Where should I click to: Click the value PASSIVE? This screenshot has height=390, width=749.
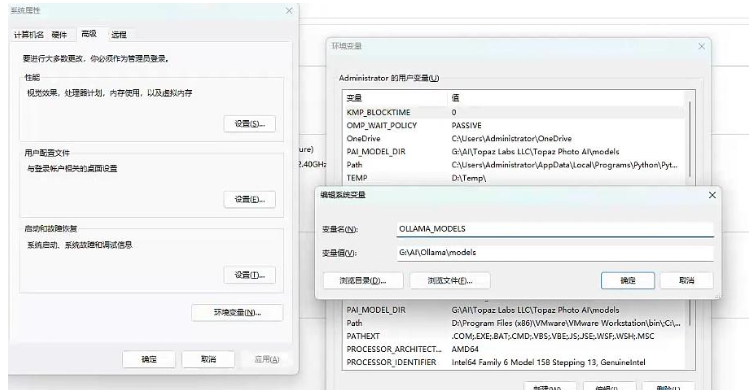click(466, 125)
